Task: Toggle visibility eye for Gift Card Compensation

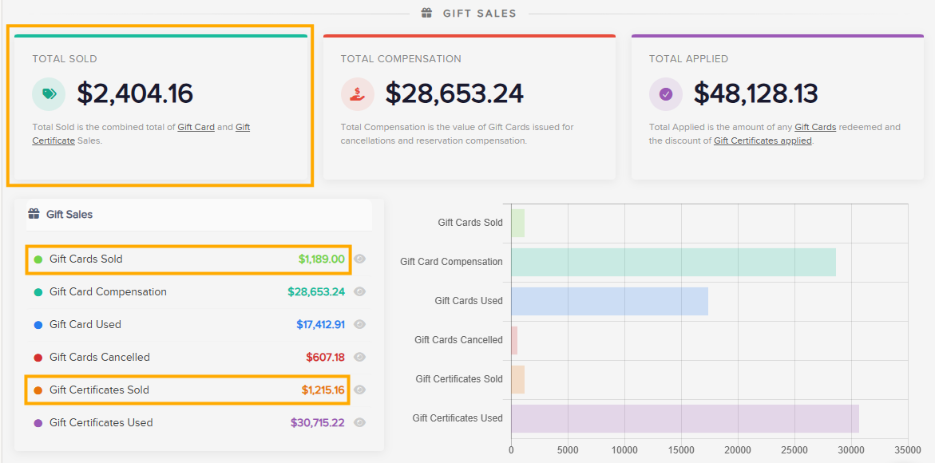Action: pos(359,292)
